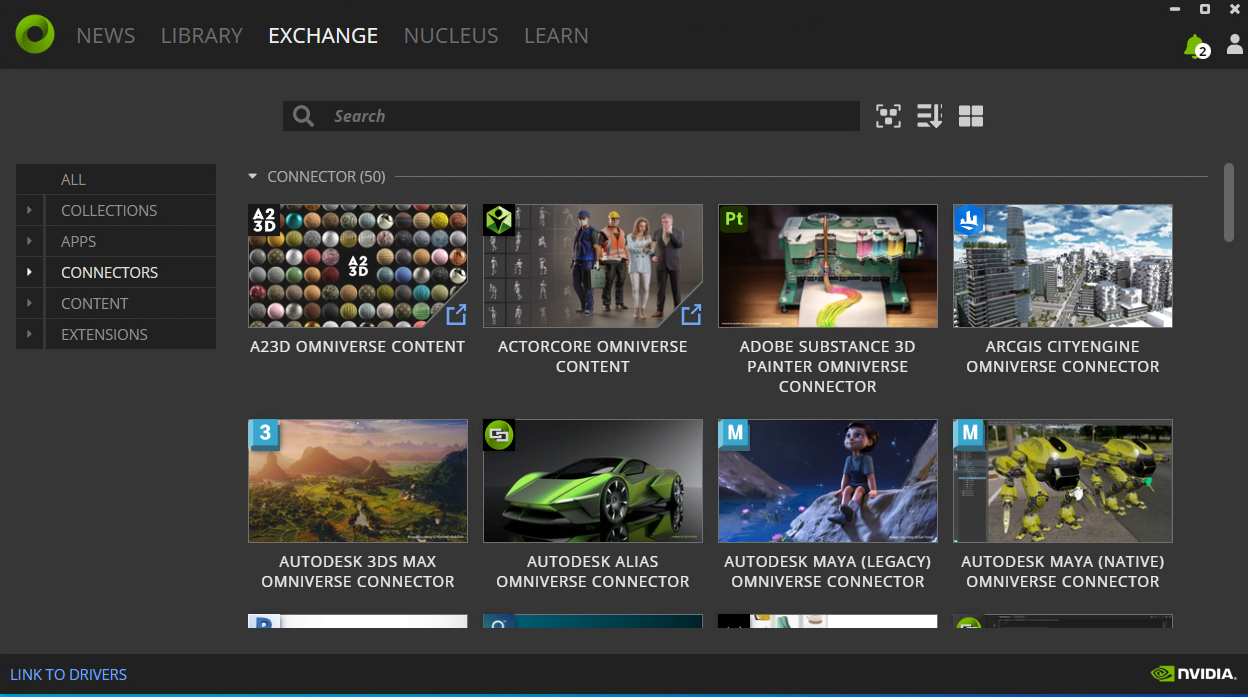Click the Omniverse launcher logo icon
The width and height of the screenshot is (1248, 697).
click(x=35, y=34)
